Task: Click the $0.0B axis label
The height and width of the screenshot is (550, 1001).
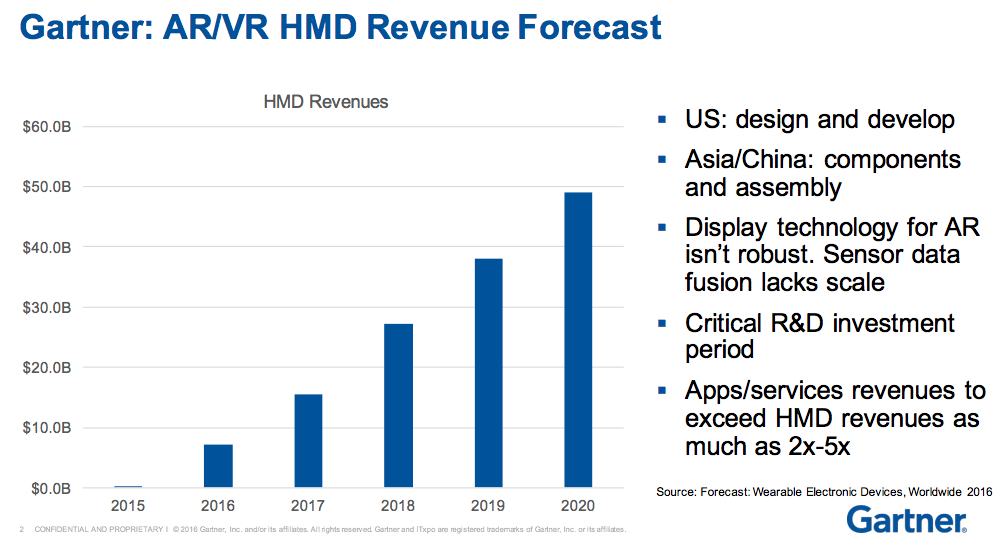Action: click(x=50, y=489)
